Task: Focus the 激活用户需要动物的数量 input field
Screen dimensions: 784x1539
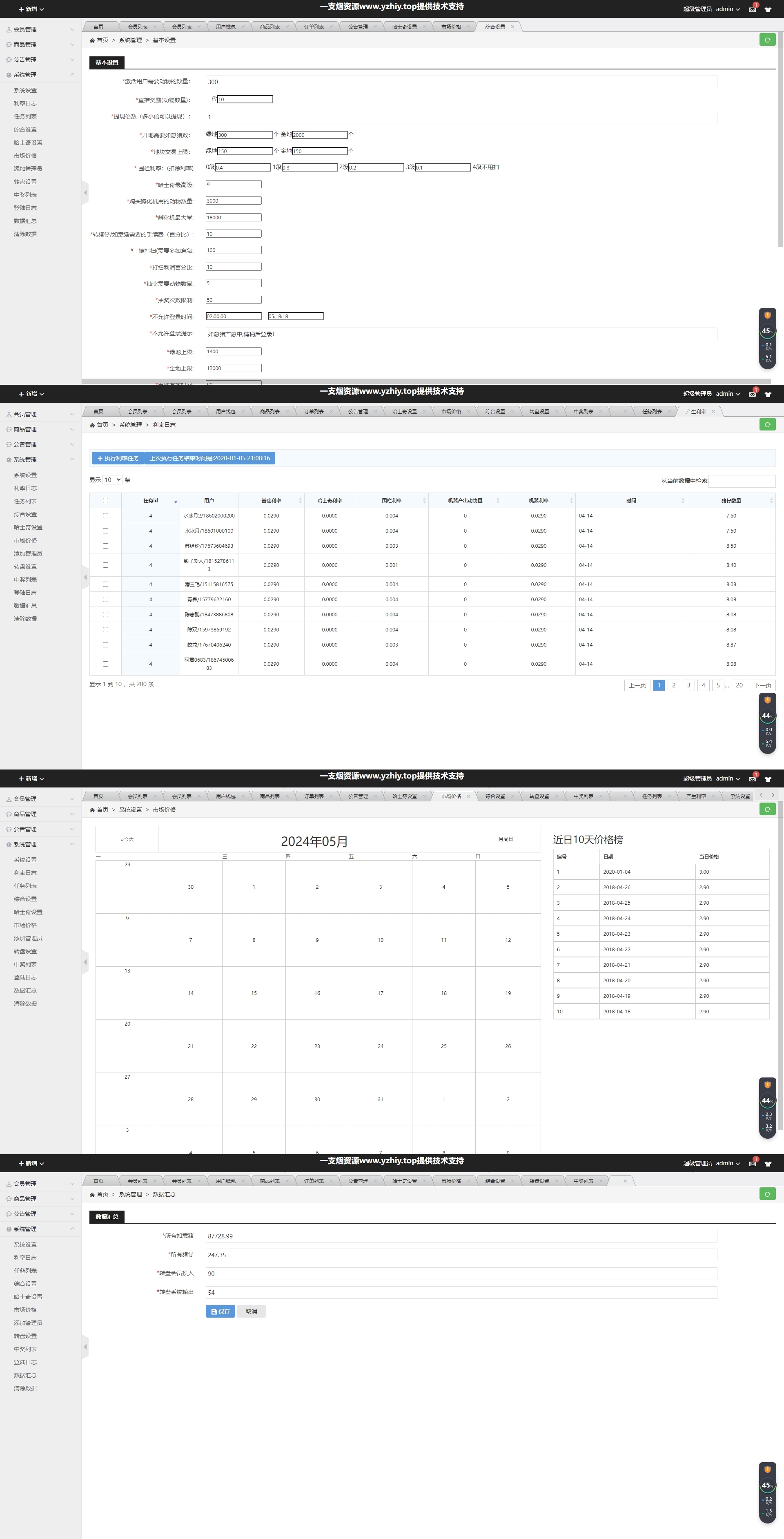Action: (x=461, y=82)
